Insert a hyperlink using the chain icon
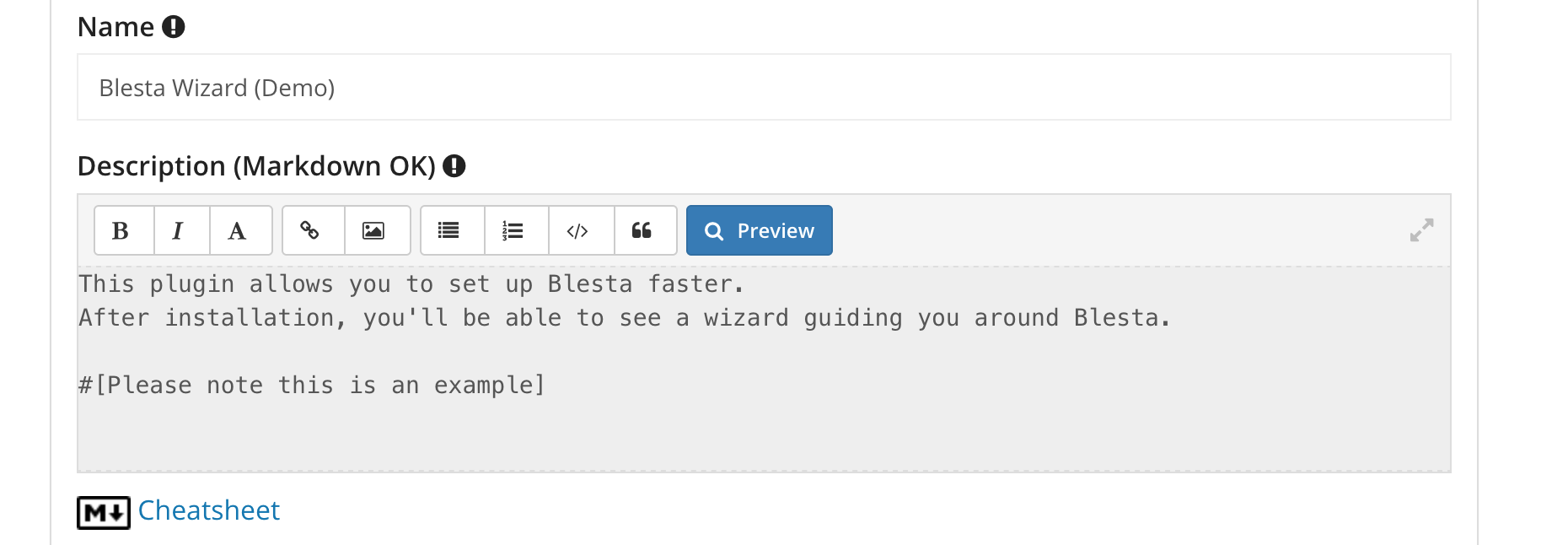 tap(310, 230)
